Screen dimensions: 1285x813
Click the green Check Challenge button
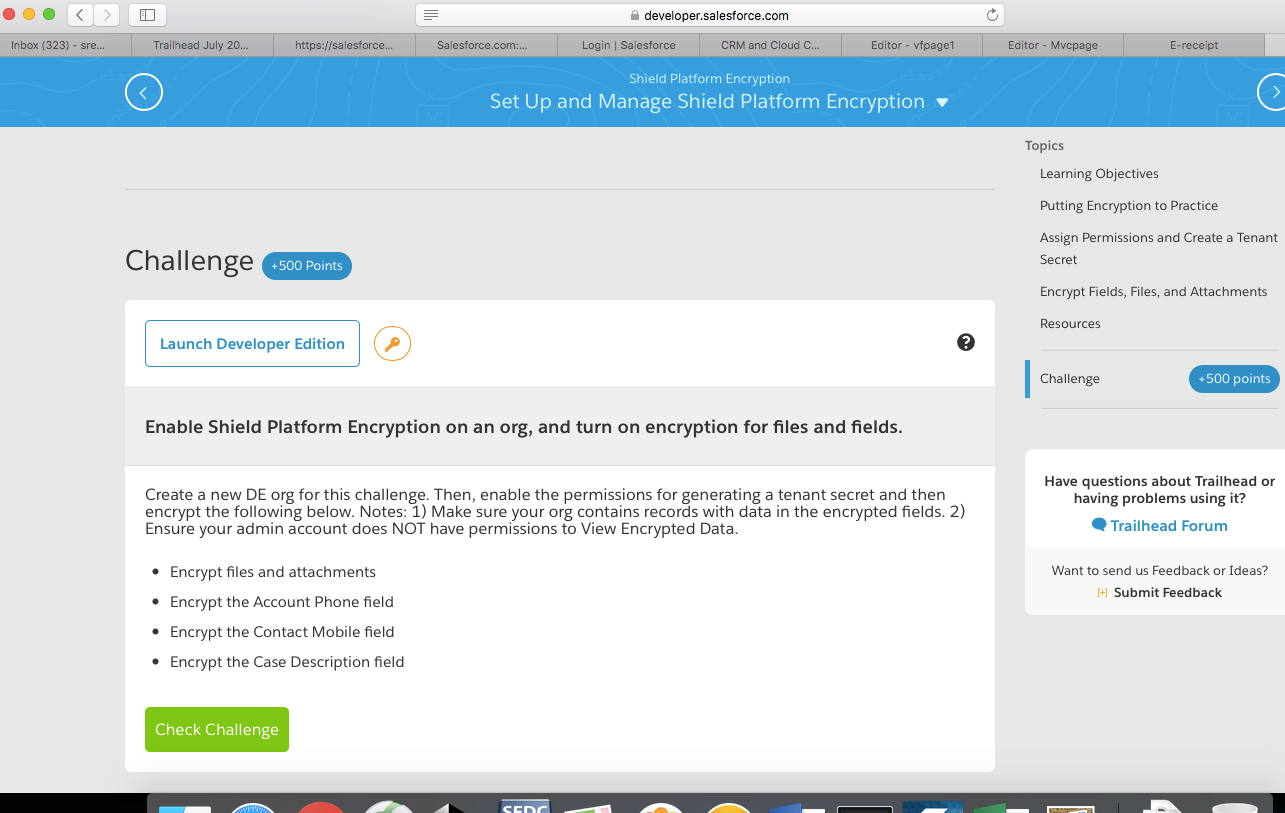[x=217, y=729]
